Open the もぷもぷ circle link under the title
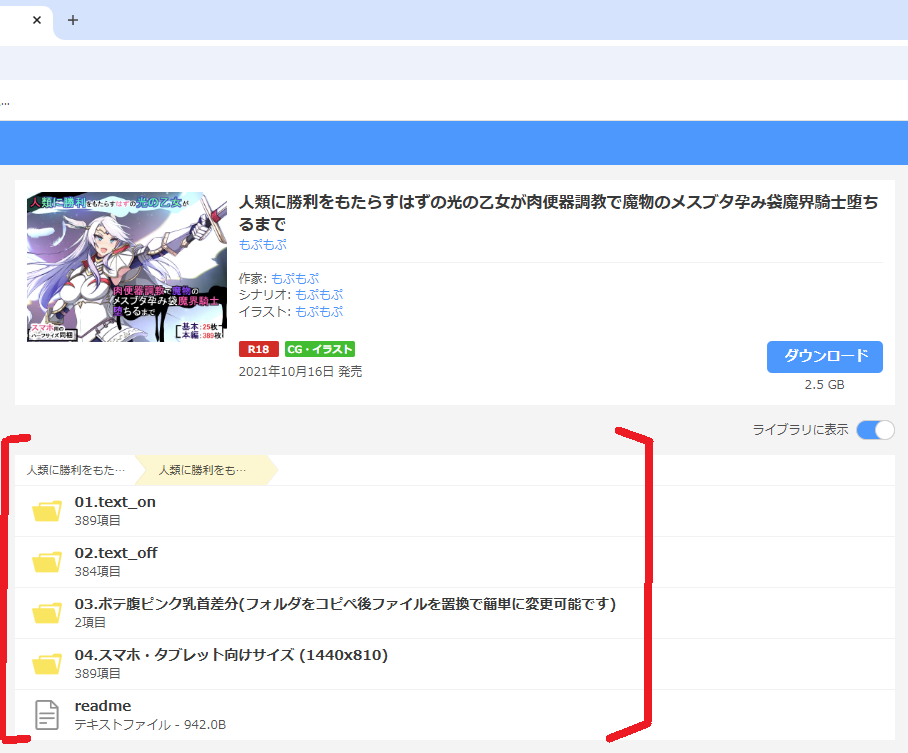This screenshot has height=753, width=908. click(x=261, y=244)
